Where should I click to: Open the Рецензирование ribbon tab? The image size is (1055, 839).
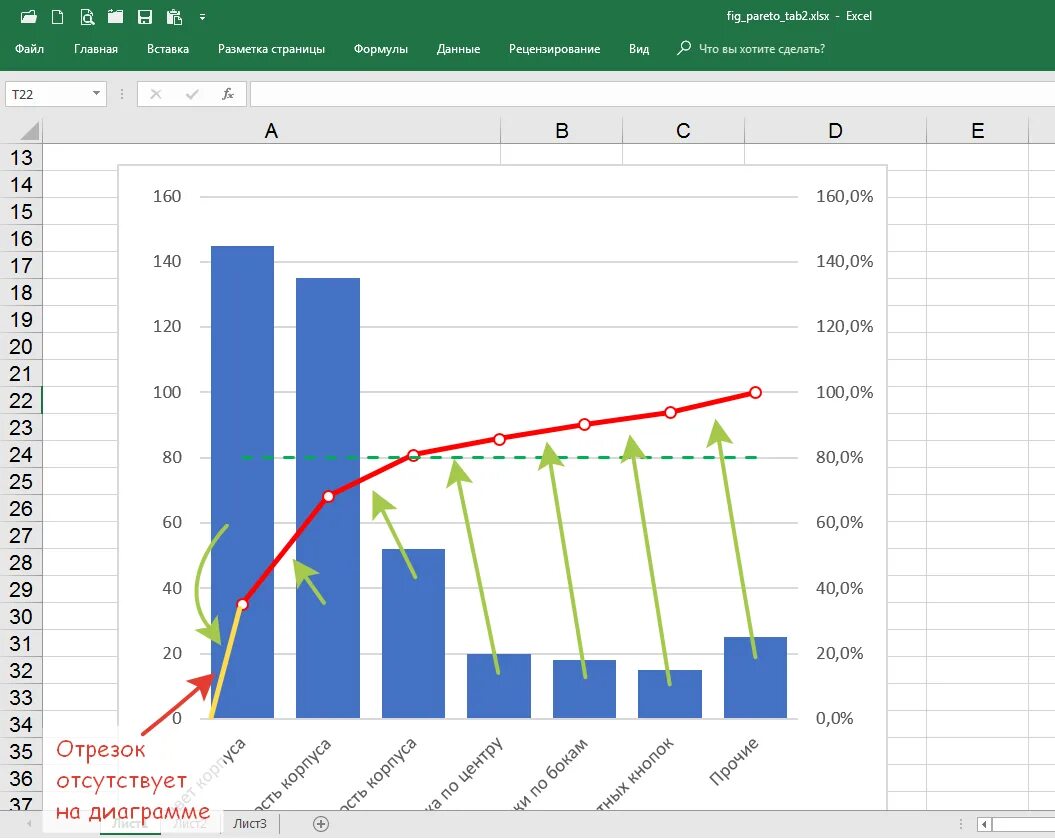click(554, 49)
